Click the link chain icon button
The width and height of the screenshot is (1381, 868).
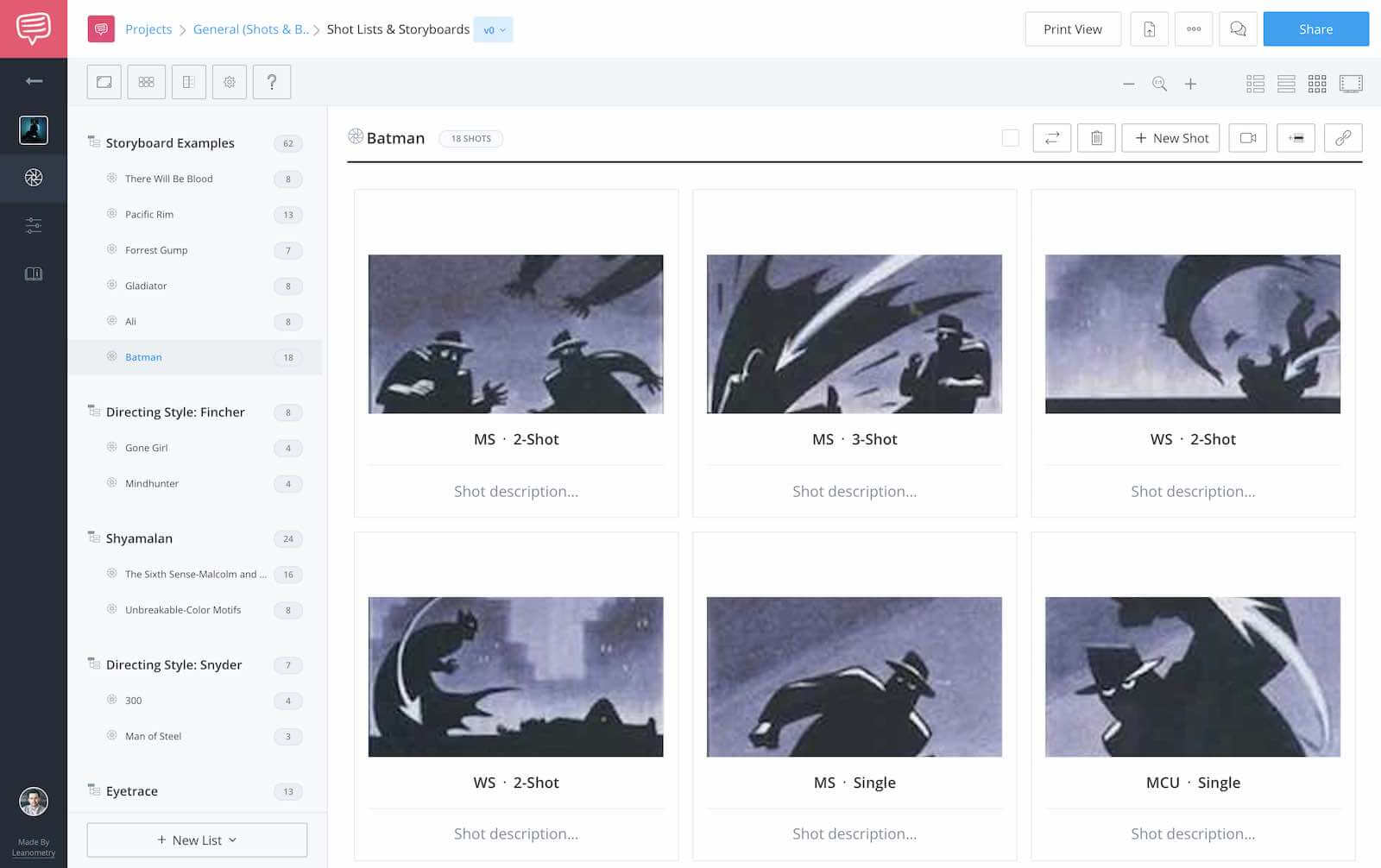pyautogui.click(x=1343, y=138)
